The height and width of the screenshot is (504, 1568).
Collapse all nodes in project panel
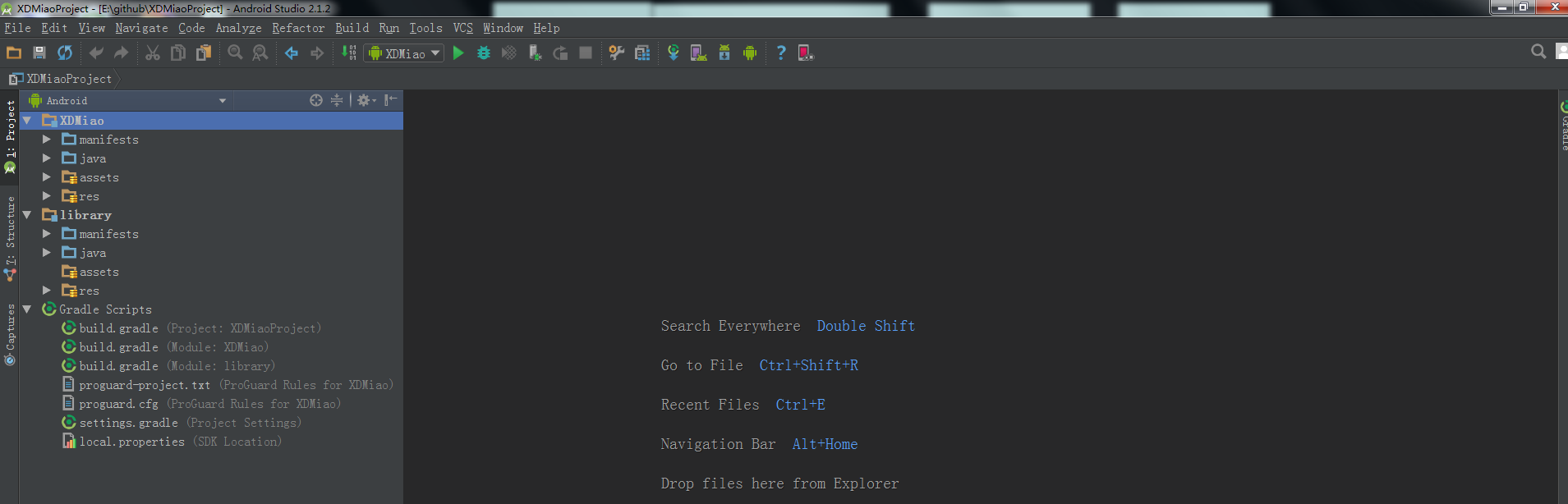point(337,100)
